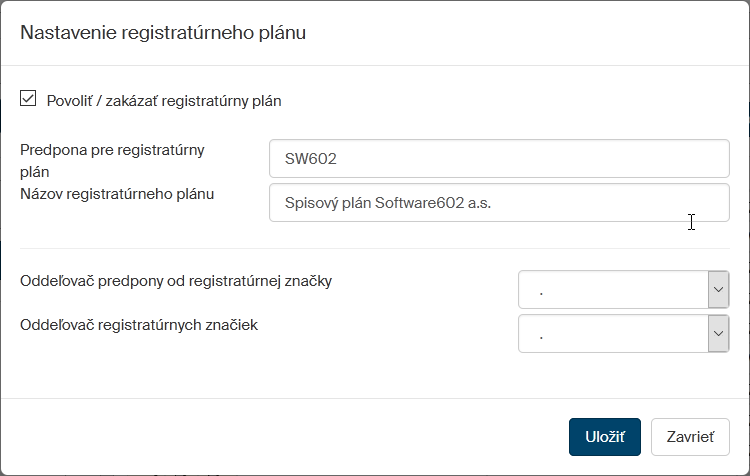Expand the registratúrnych značiek separator dropdown arrow

tap(718, 334)
